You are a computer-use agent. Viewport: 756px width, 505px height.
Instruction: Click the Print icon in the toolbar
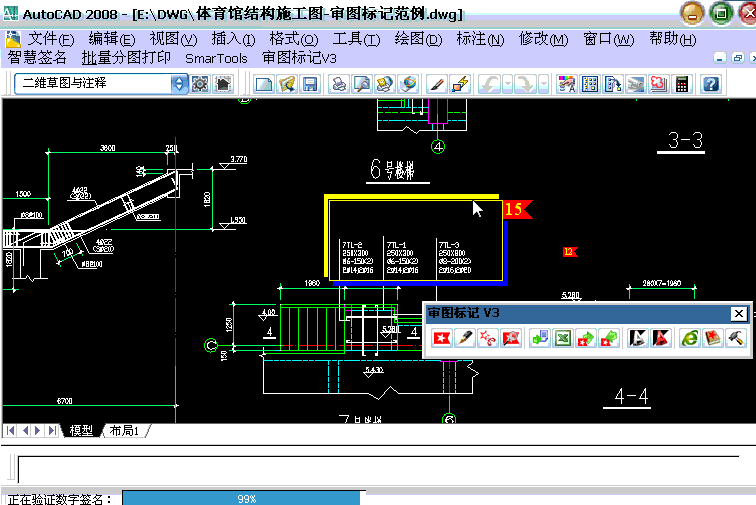coord(339,84)
